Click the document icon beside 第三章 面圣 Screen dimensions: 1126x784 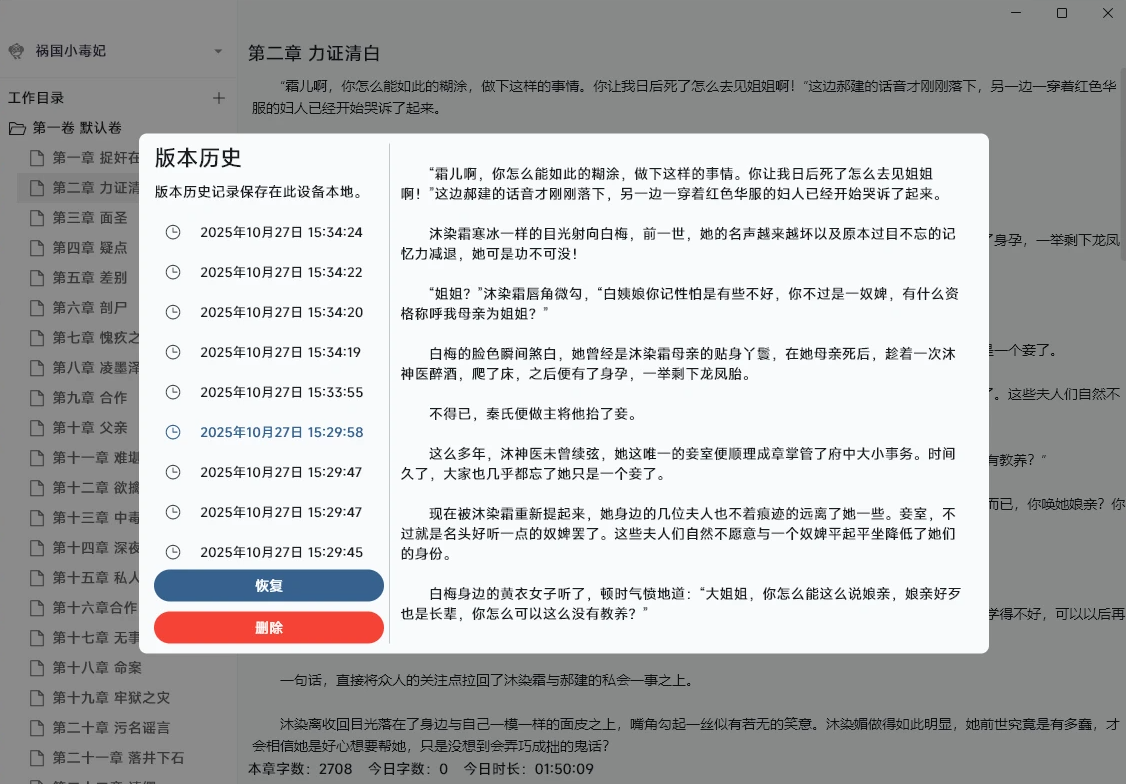[37, 218]
